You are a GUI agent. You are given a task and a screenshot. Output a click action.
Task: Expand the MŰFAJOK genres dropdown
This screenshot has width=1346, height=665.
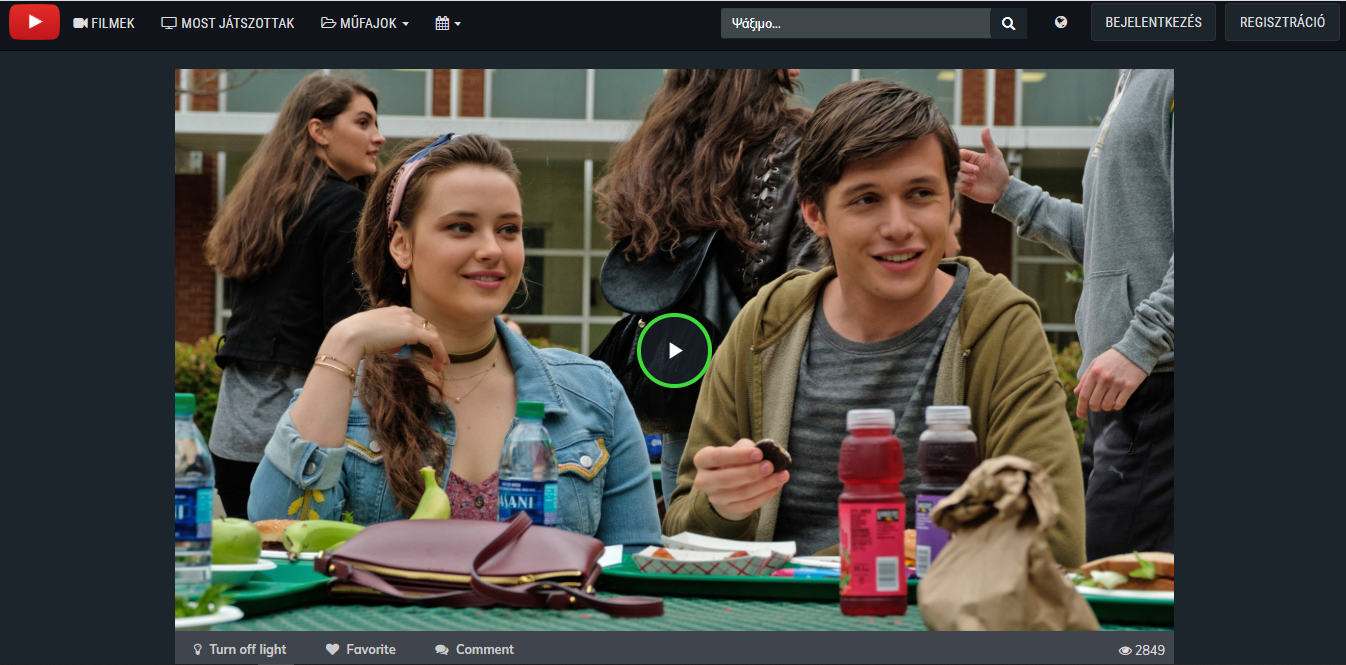[x=365, y=23]
